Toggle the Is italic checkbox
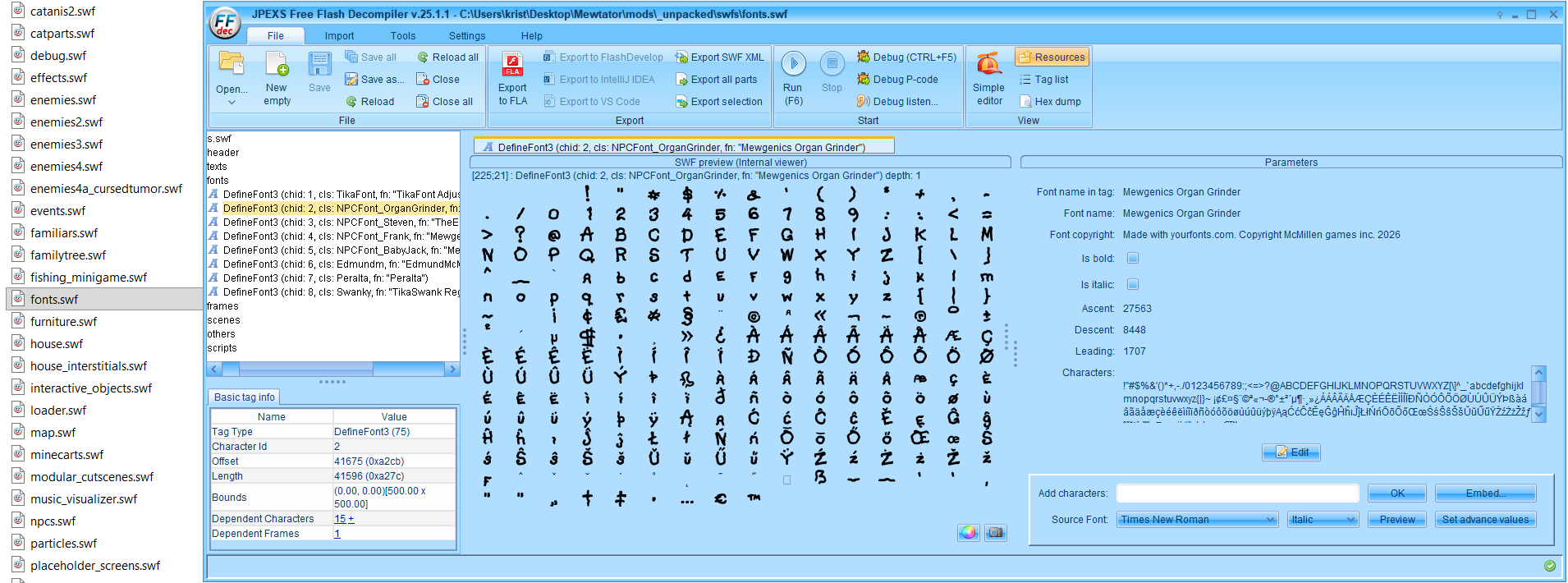 tap(1133, 284)
